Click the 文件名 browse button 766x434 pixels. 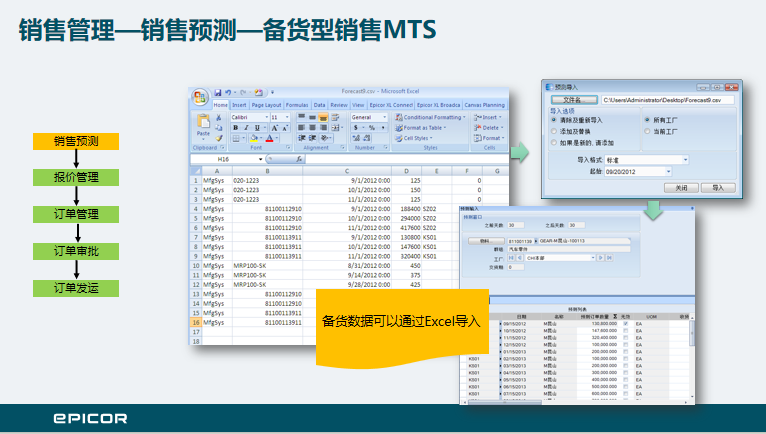coord(574,100)
